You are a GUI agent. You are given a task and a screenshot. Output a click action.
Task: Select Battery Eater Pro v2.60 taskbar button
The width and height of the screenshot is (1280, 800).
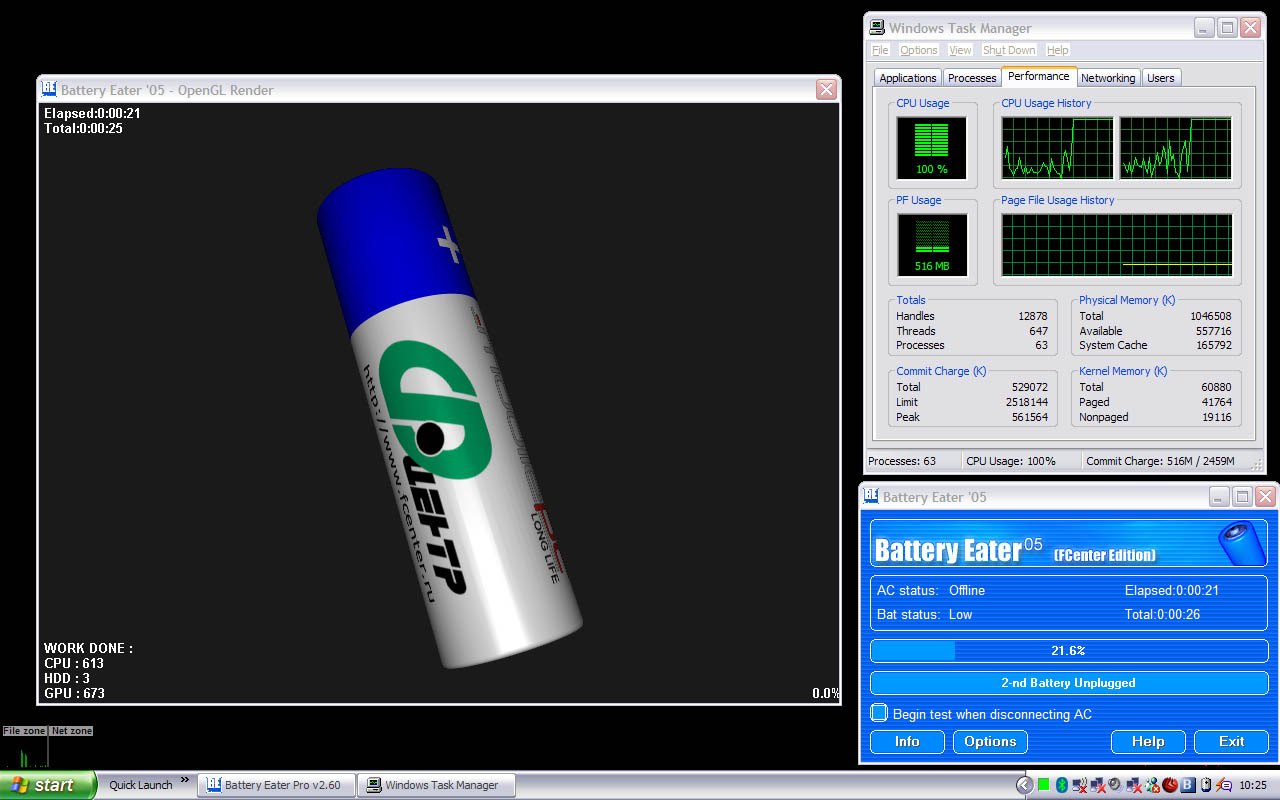pos(275,785)
